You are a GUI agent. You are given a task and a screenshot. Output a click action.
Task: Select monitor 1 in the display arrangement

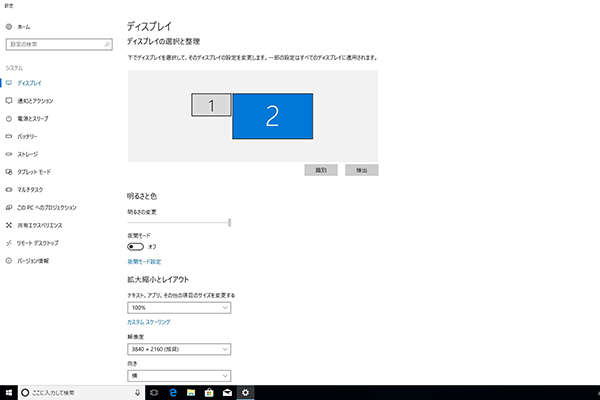click(x=211, y=105)
